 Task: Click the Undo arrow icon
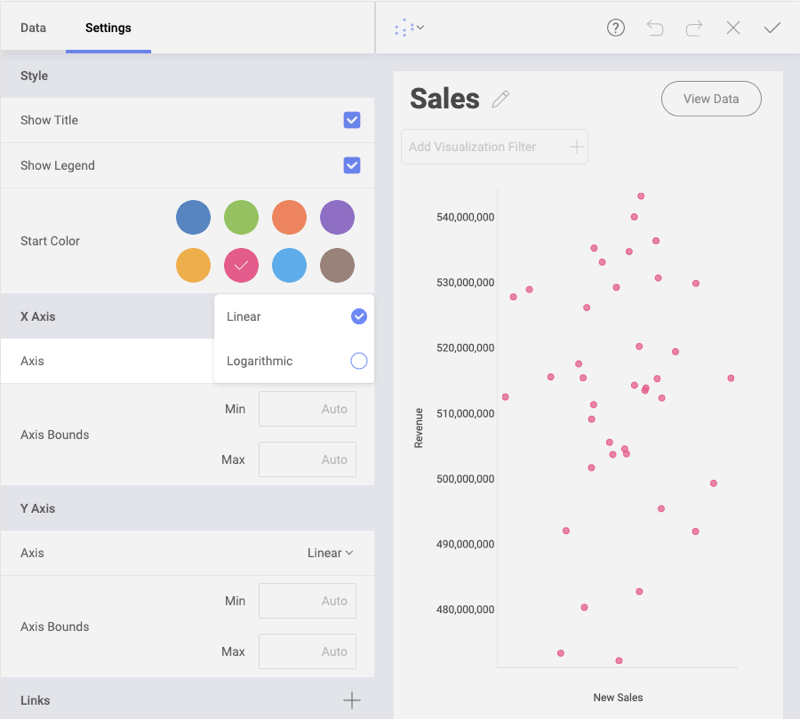tap(655, 28)
